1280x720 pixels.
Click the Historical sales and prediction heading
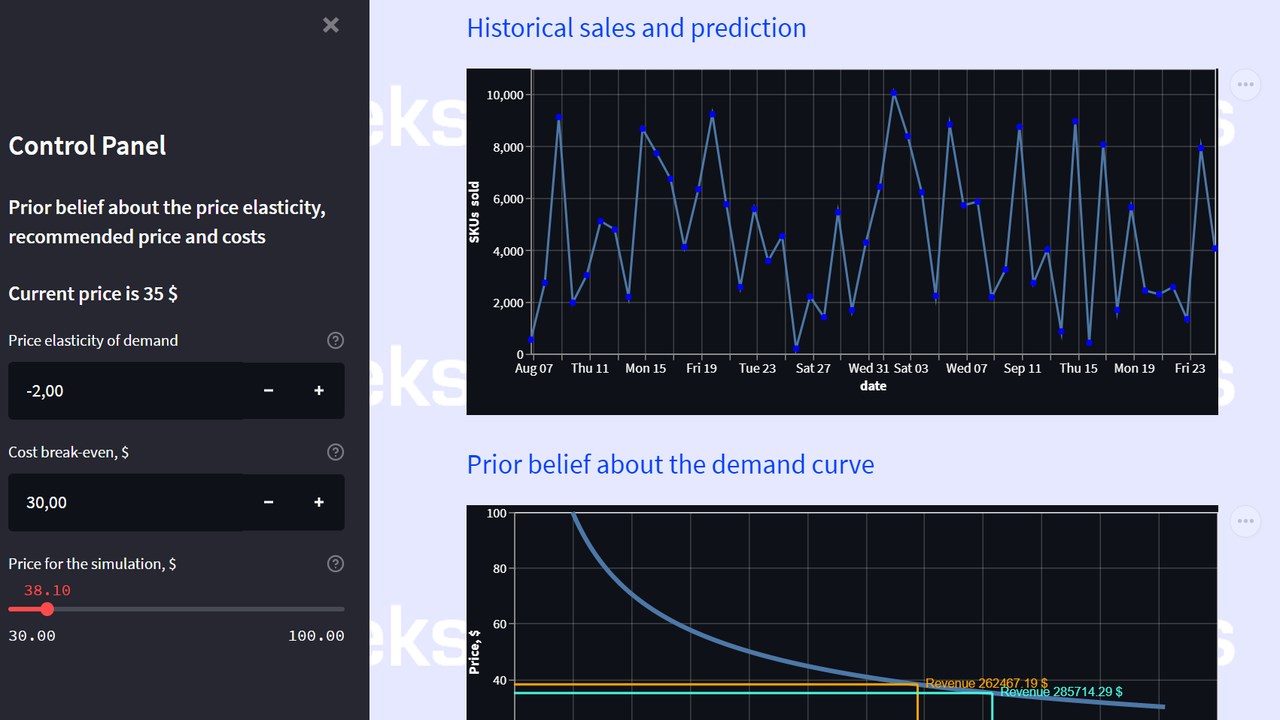pyautogui.click(x=636, y=28)
